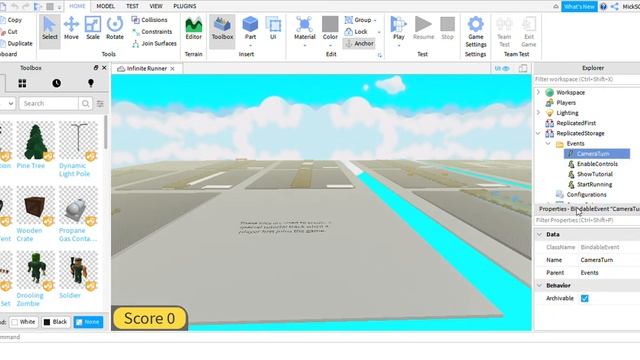Collapse the ReplicatedStorage node
Viewport: 640px width, 360px height.
(538, 133)
